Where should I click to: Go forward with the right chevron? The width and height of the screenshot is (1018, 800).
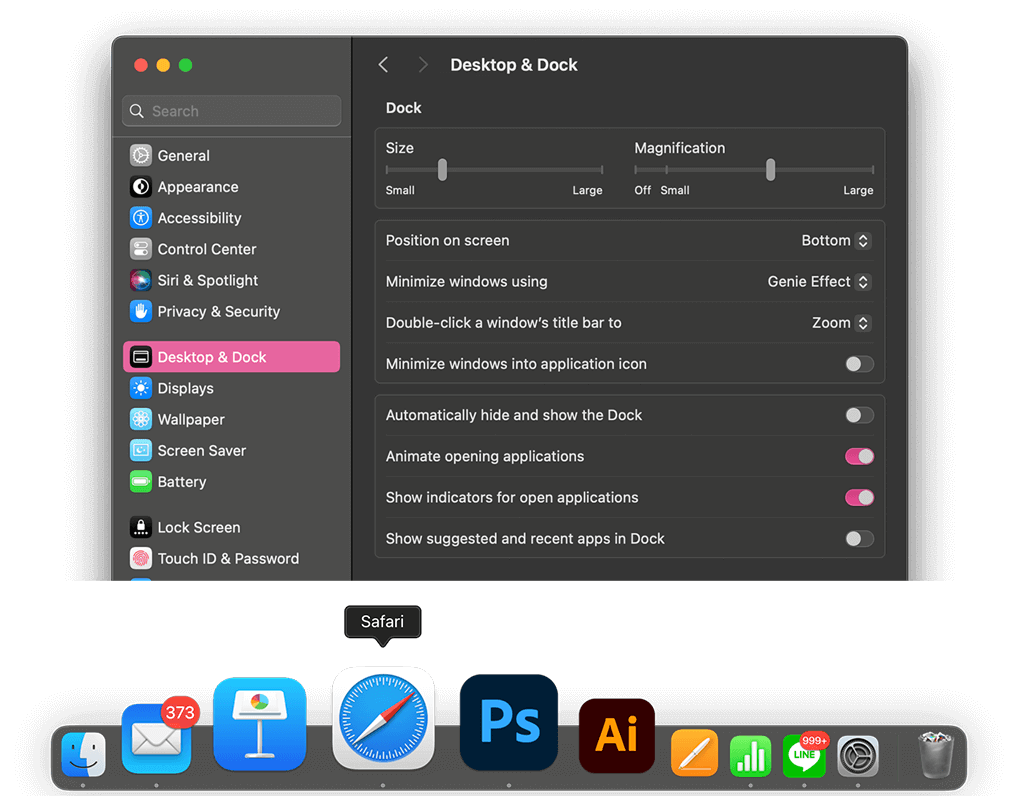point(423,65)
